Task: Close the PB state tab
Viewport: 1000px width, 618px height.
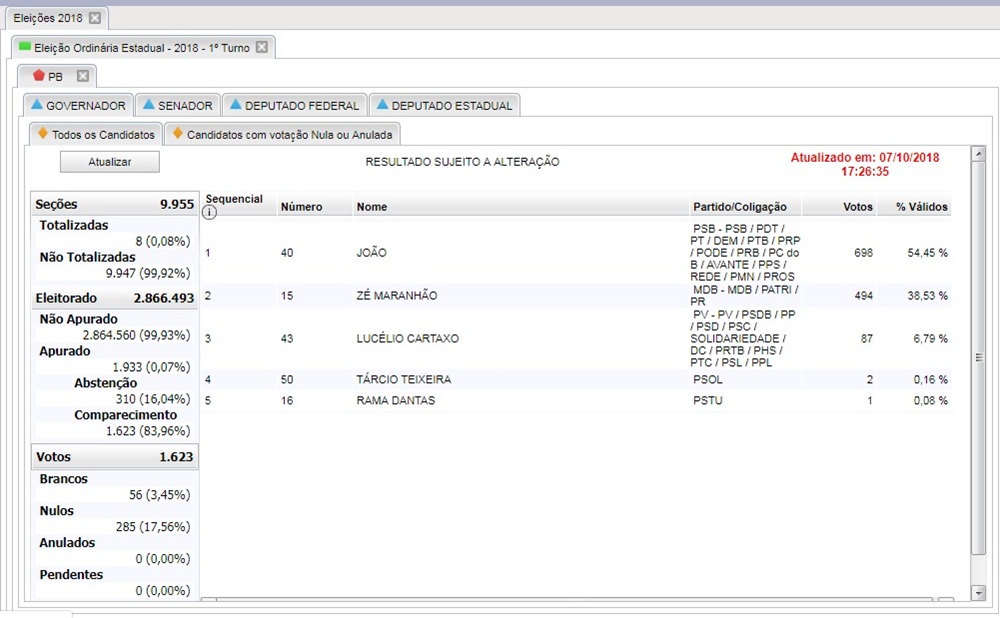Action: 83,76
